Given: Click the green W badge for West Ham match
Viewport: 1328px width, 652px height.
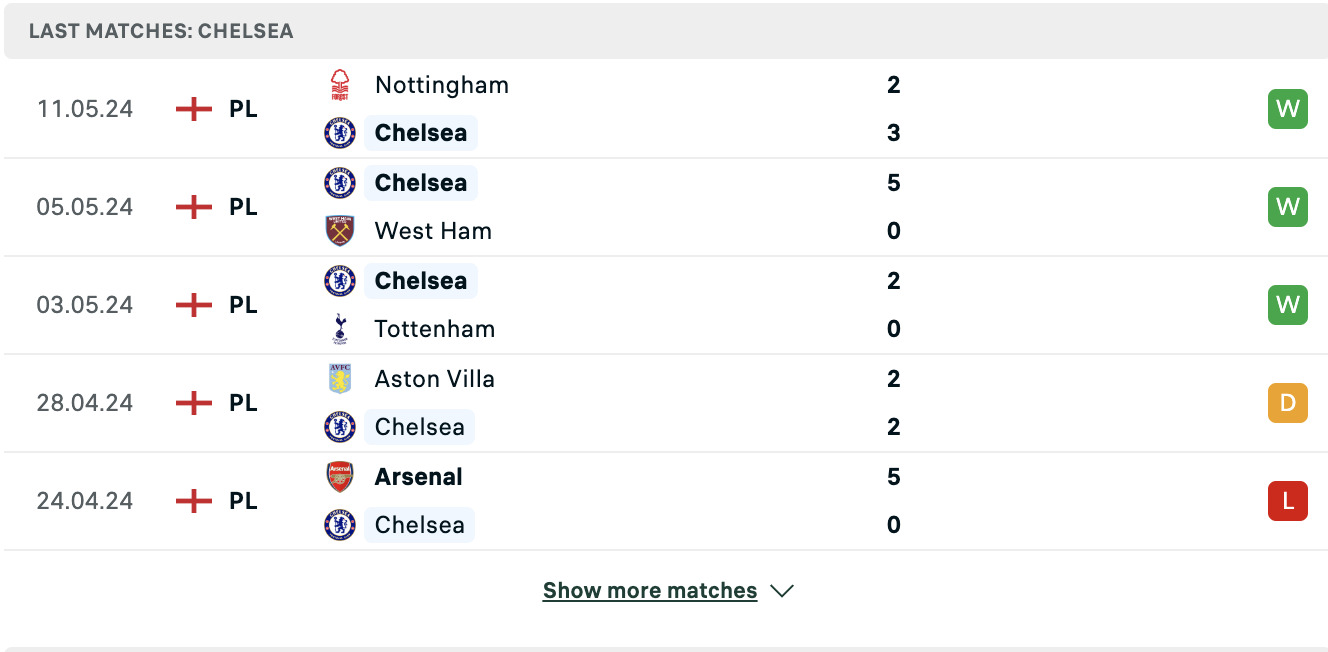Looking at the screenshot, I should click(x=1288, y=207).
